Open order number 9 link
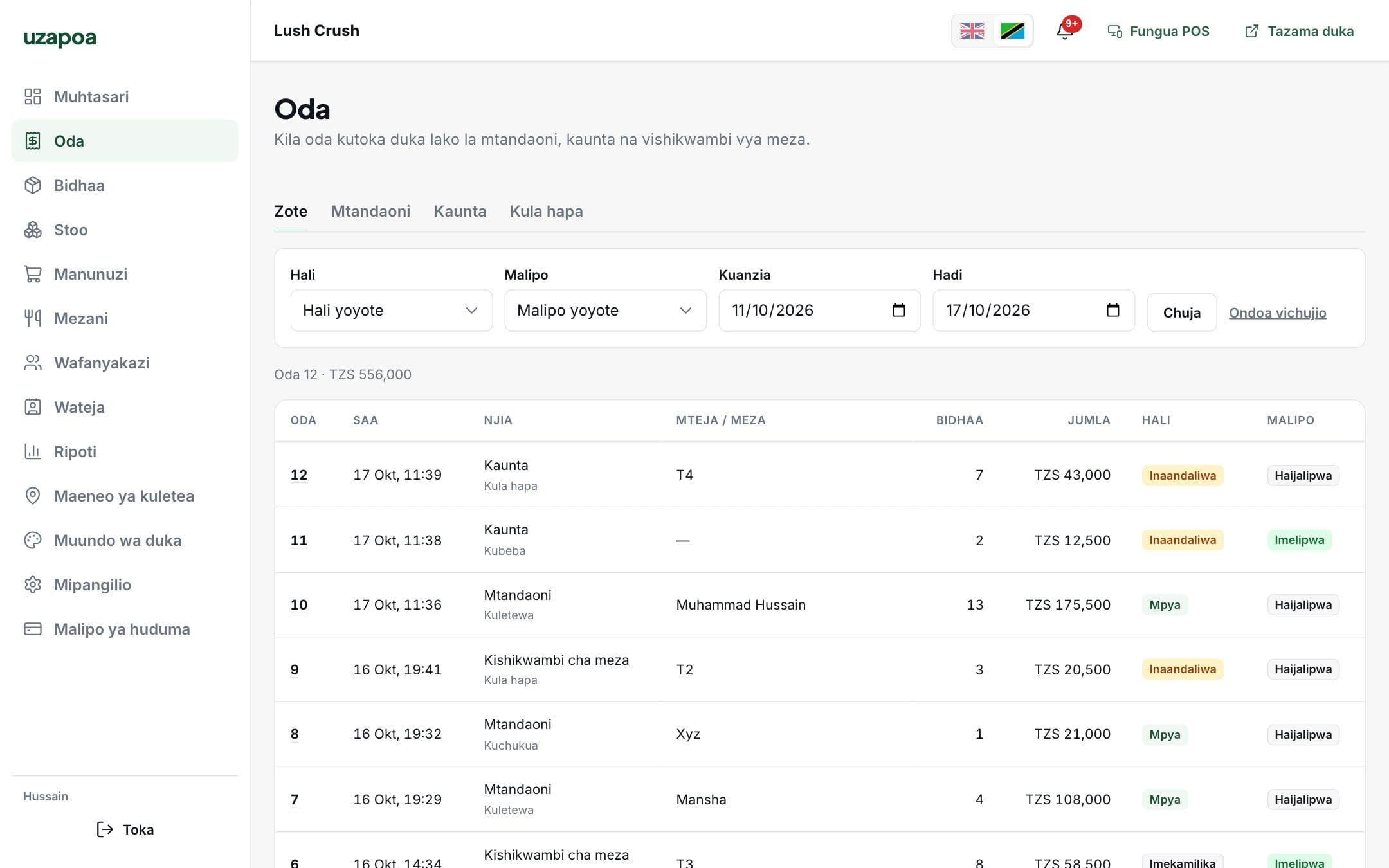Image resolution: width=1389 pixels, height=868 pixels. (x=295, y=669)
